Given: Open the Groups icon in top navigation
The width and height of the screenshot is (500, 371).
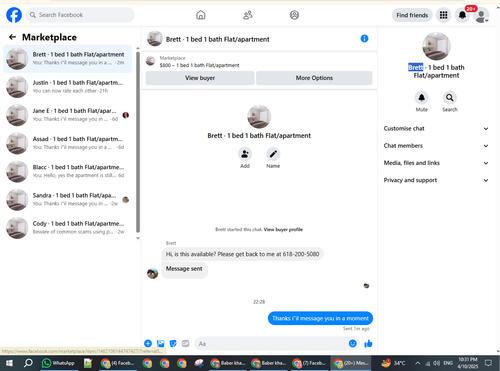Looking at the screenshot, I should pos(294,15).
